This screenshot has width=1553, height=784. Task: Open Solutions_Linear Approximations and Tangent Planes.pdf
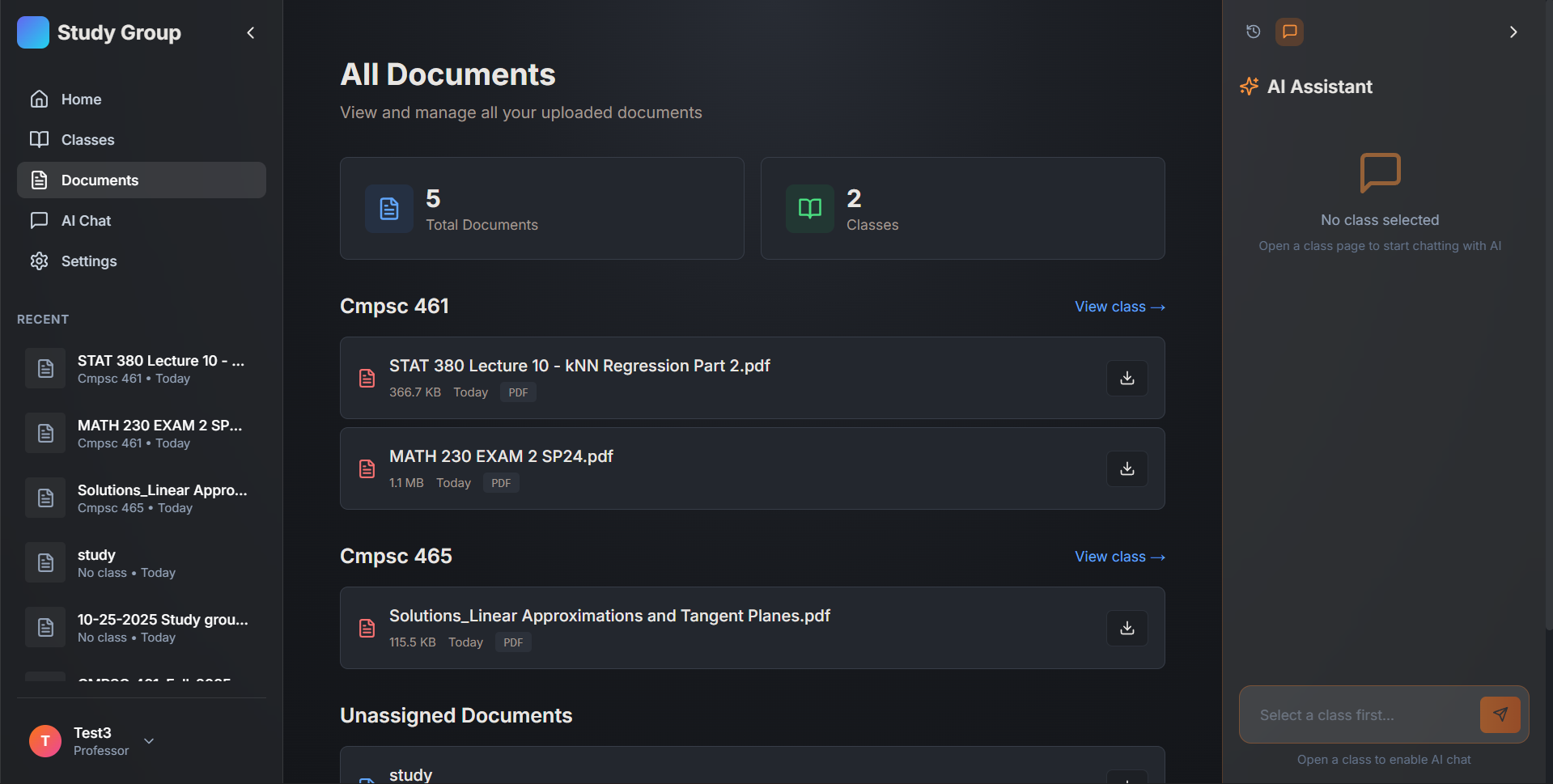pos(609,616)
